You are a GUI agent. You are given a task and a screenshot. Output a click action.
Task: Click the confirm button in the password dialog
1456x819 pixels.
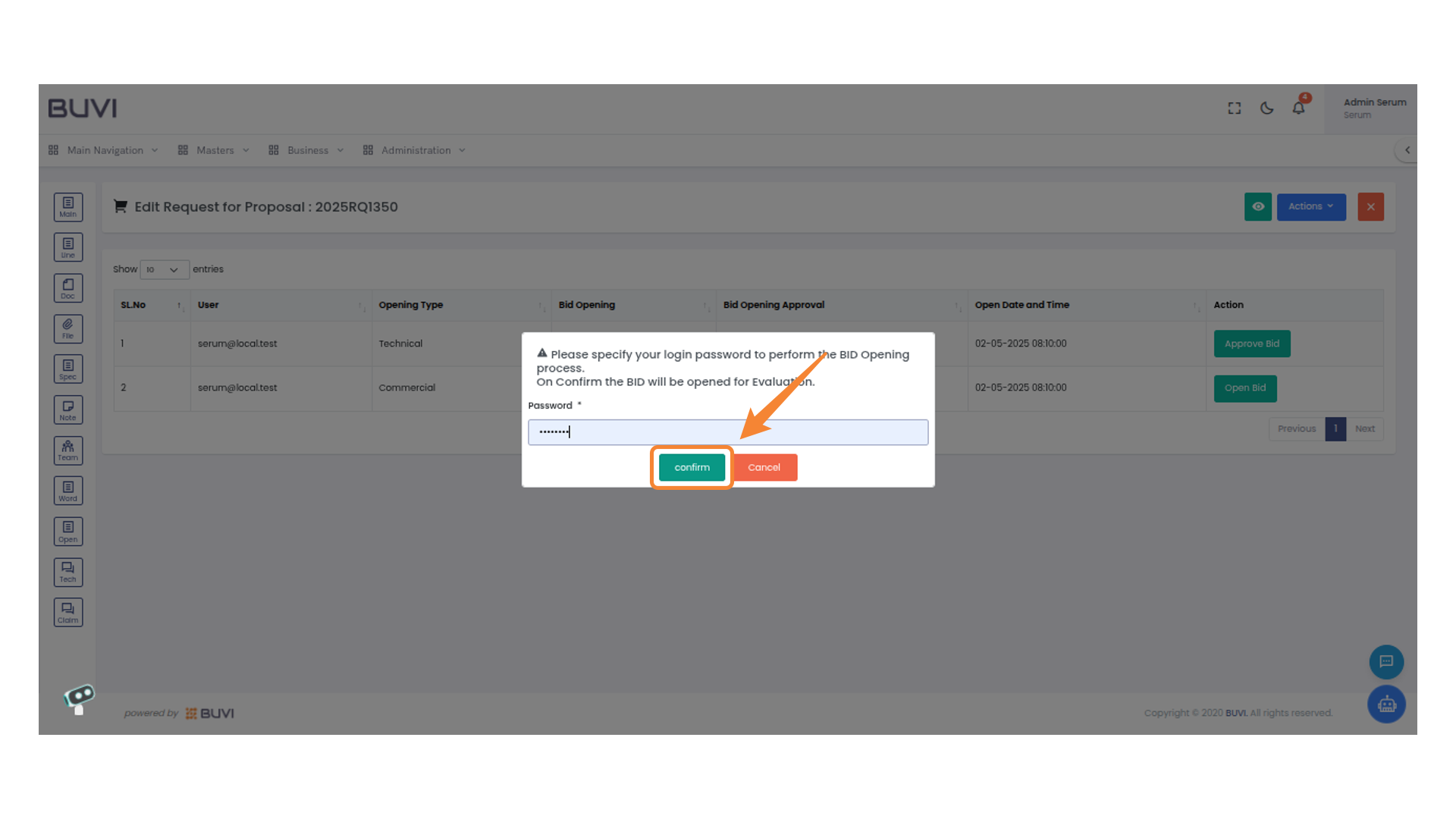click(691, 467)
